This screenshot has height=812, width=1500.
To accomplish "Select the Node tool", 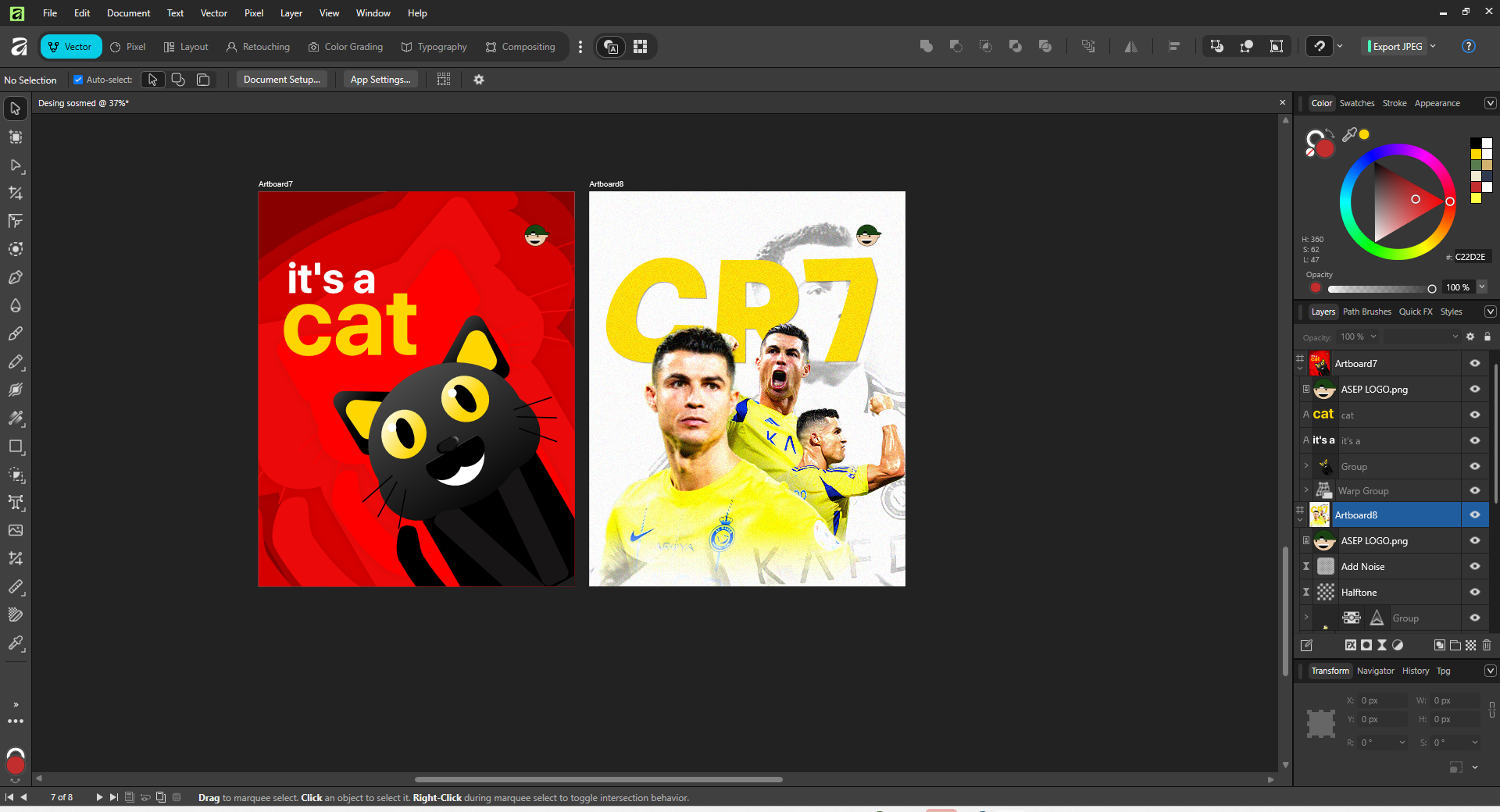I will [15, 165].
